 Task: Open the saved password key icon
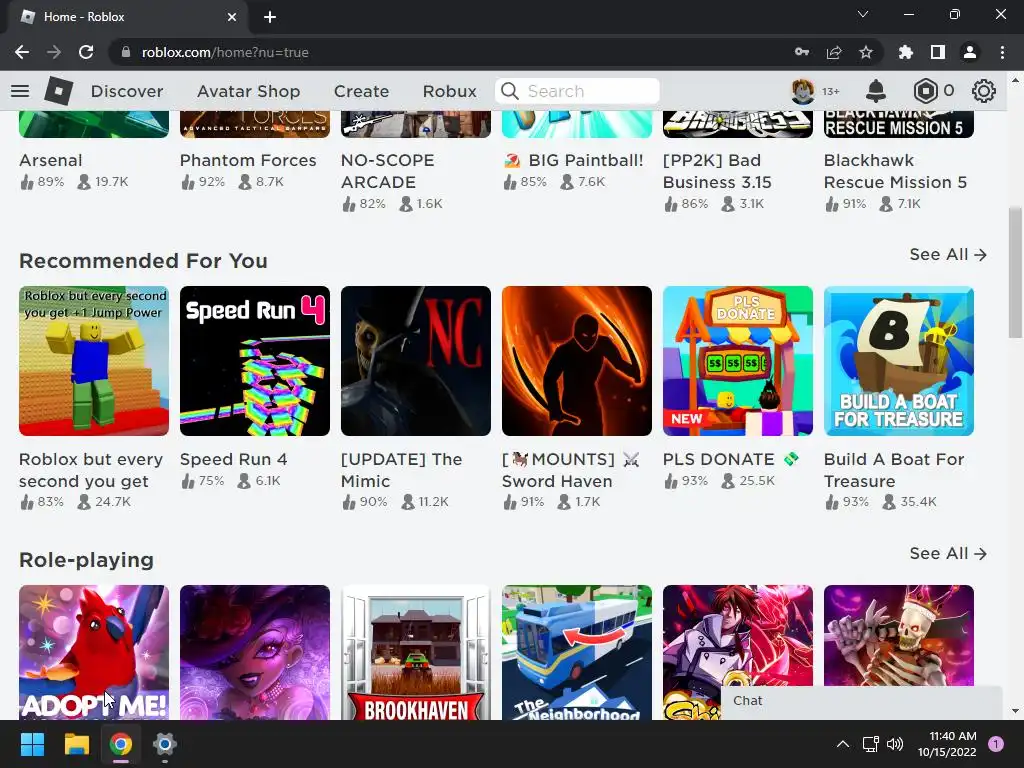coord(802,52)
